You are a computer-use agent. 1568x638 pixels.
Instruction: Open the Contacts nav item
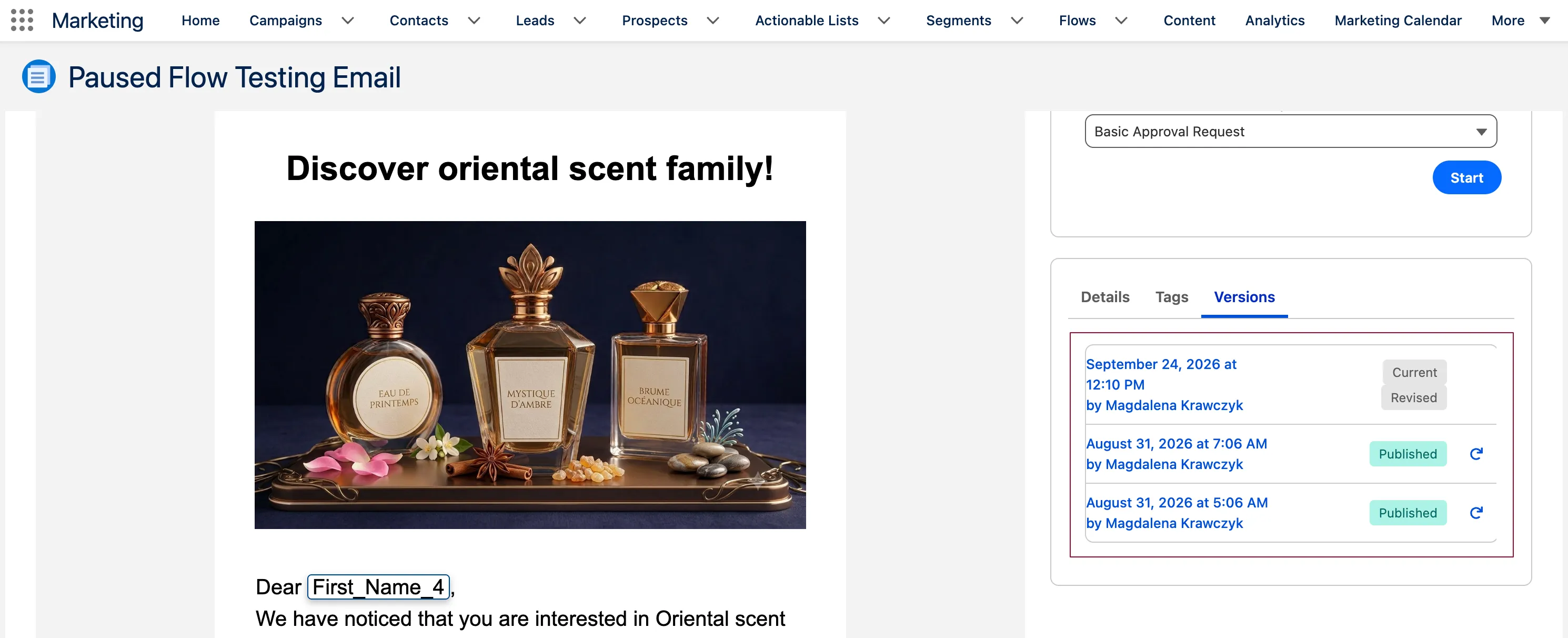pyautogui.click(x=419, y=21)
